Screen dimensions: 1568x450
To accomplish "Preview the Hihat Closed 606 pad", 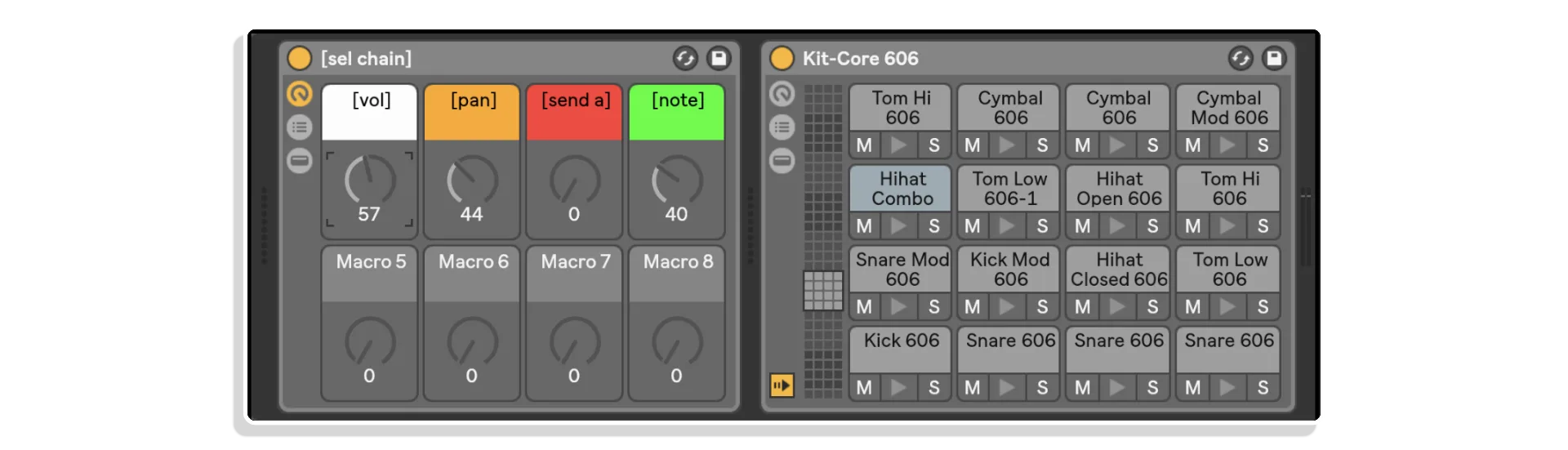I will coord(1117,306).
